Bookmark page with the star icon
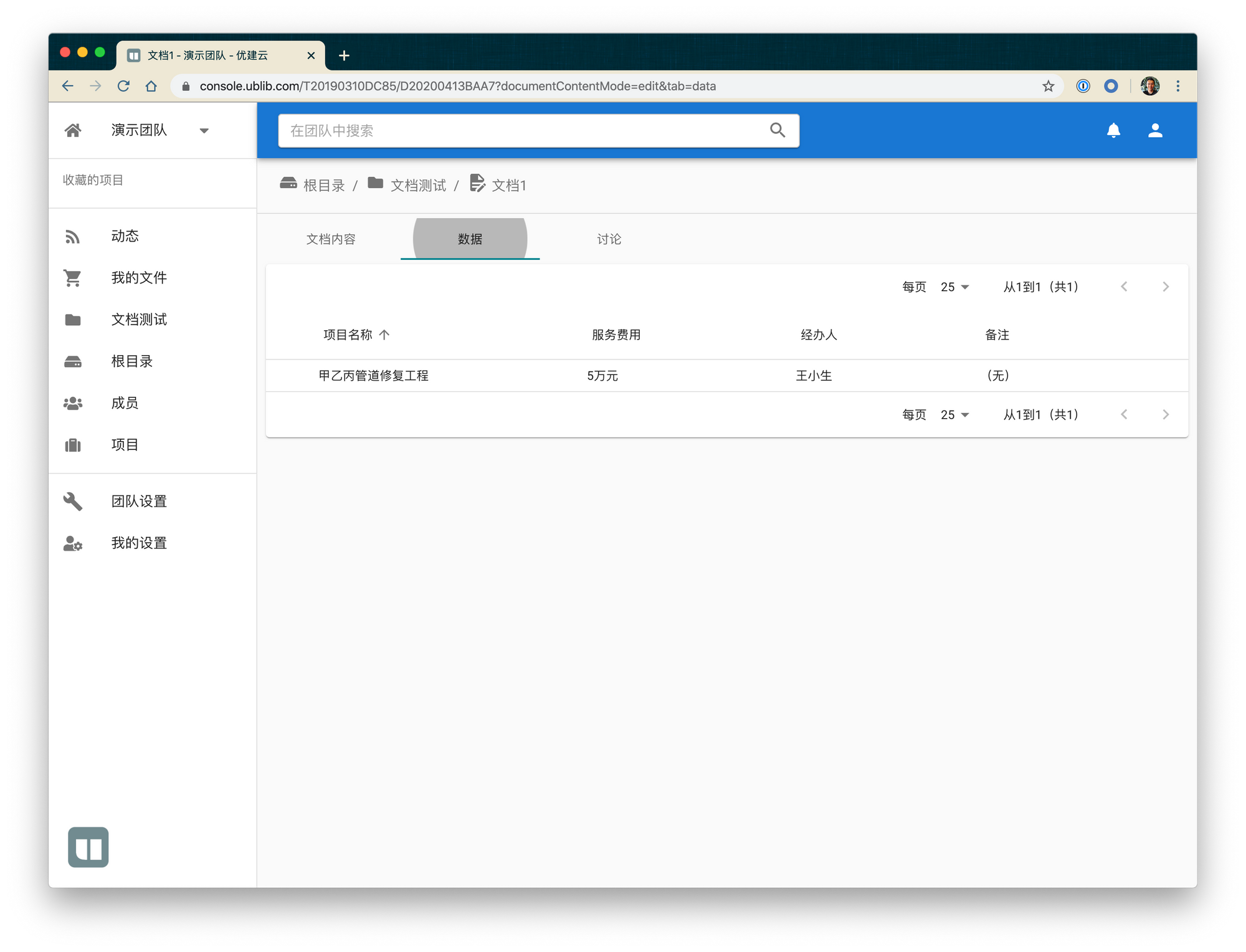Image resolution: width=1246 pixels, height=952 pixels. (x=1048, y=86)
